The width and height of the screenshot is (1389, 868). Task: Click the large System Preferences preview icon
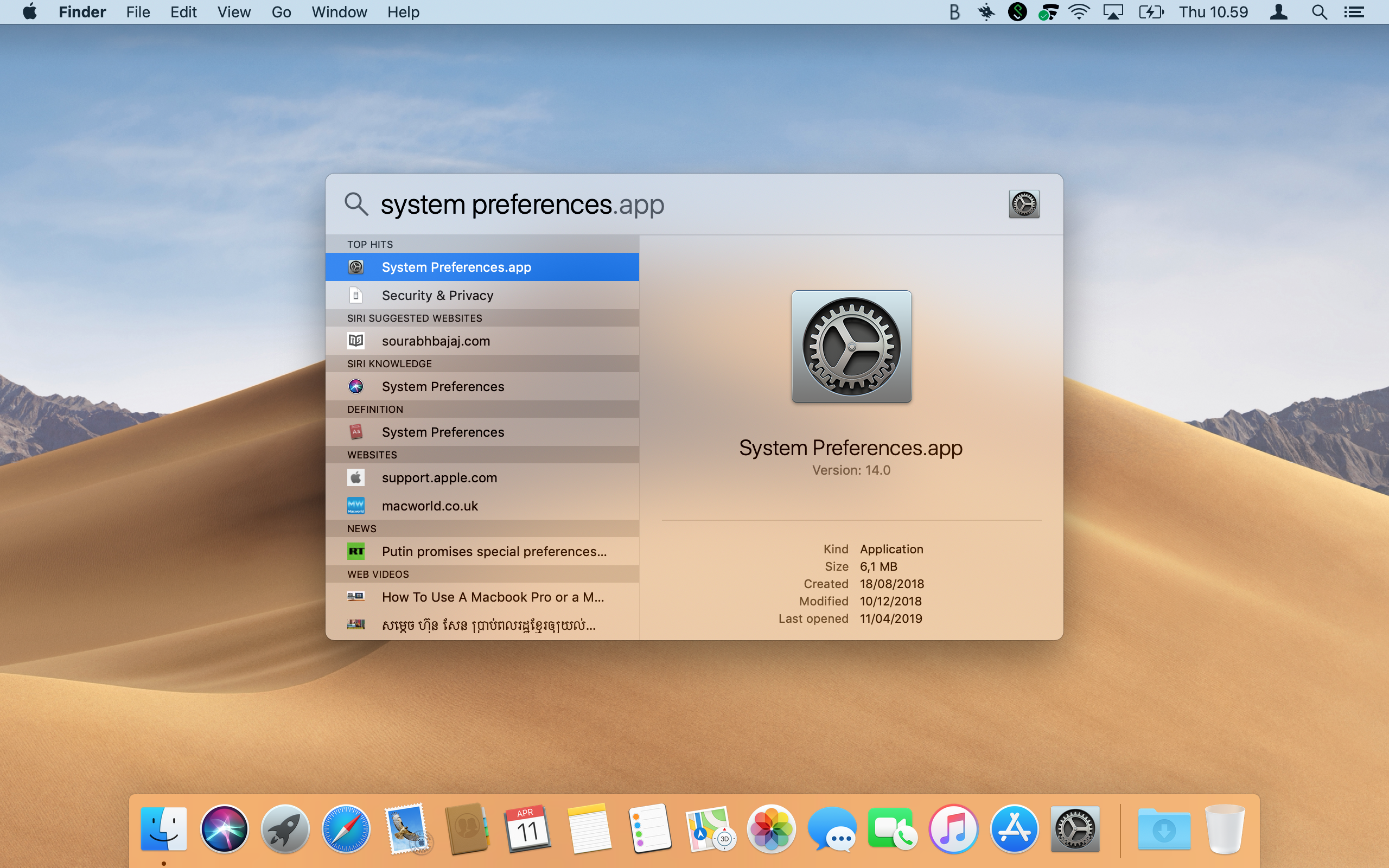point(851,347)
